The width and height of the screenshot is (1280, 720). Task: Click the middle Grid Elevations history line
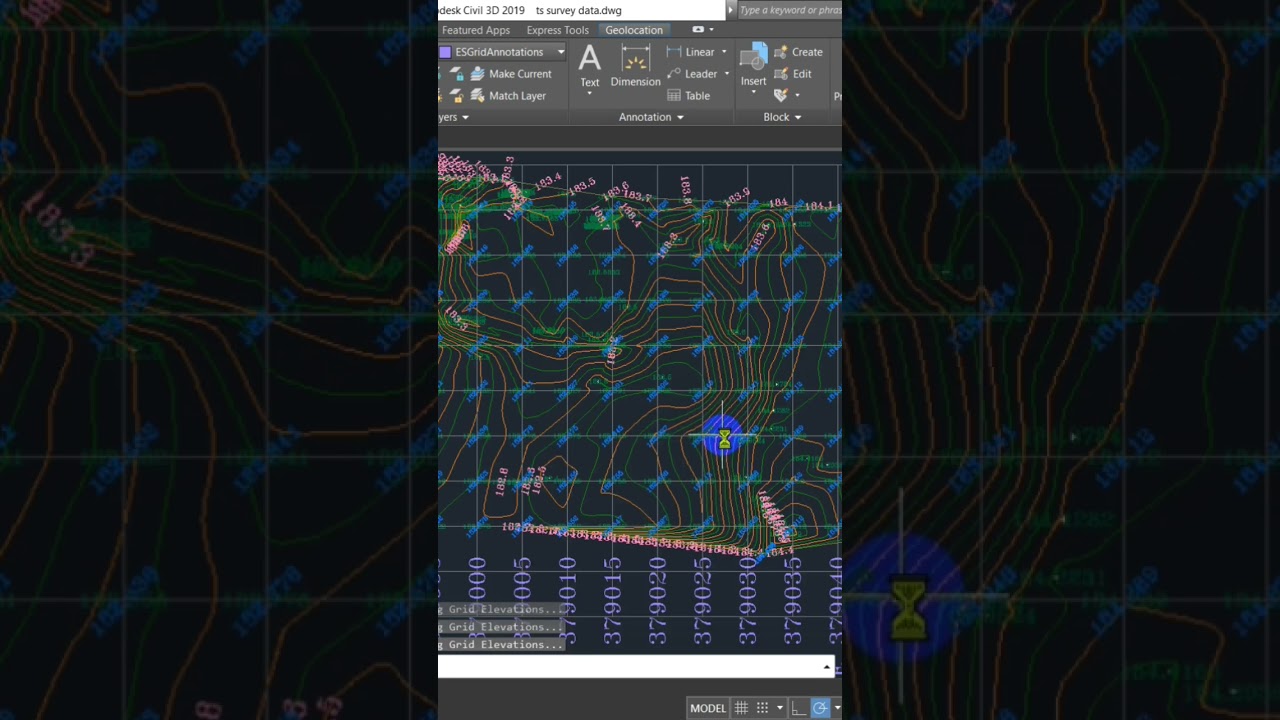(x=502, y=627)
